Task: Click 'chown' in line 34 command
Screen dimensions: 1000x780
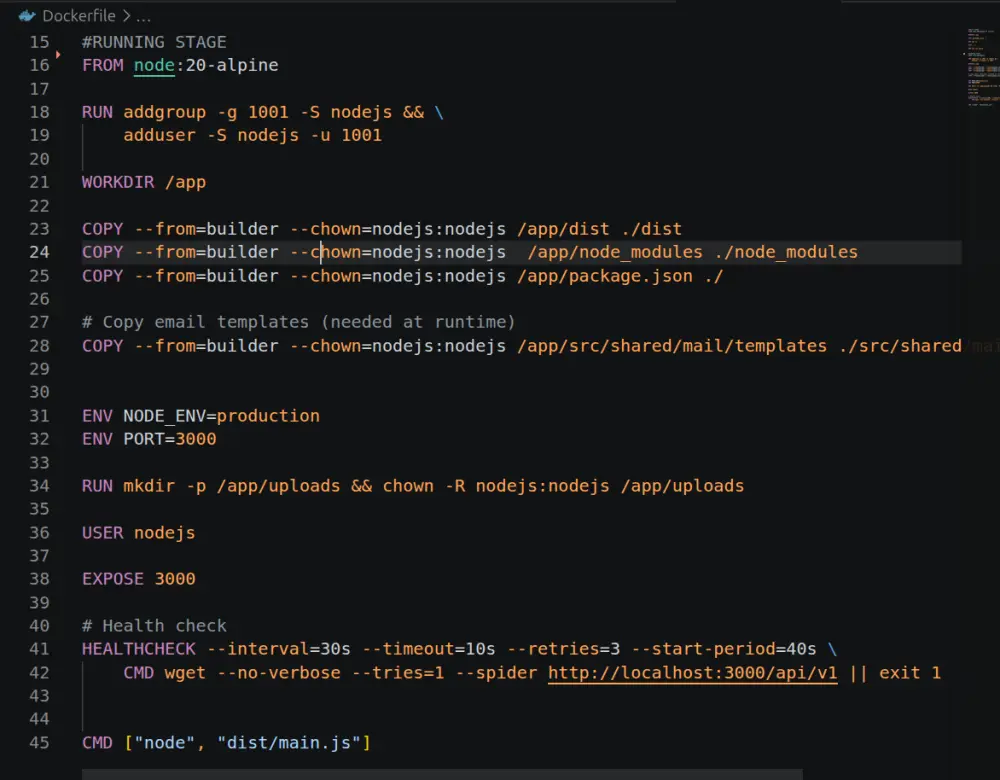Action: tap(408, 486)
